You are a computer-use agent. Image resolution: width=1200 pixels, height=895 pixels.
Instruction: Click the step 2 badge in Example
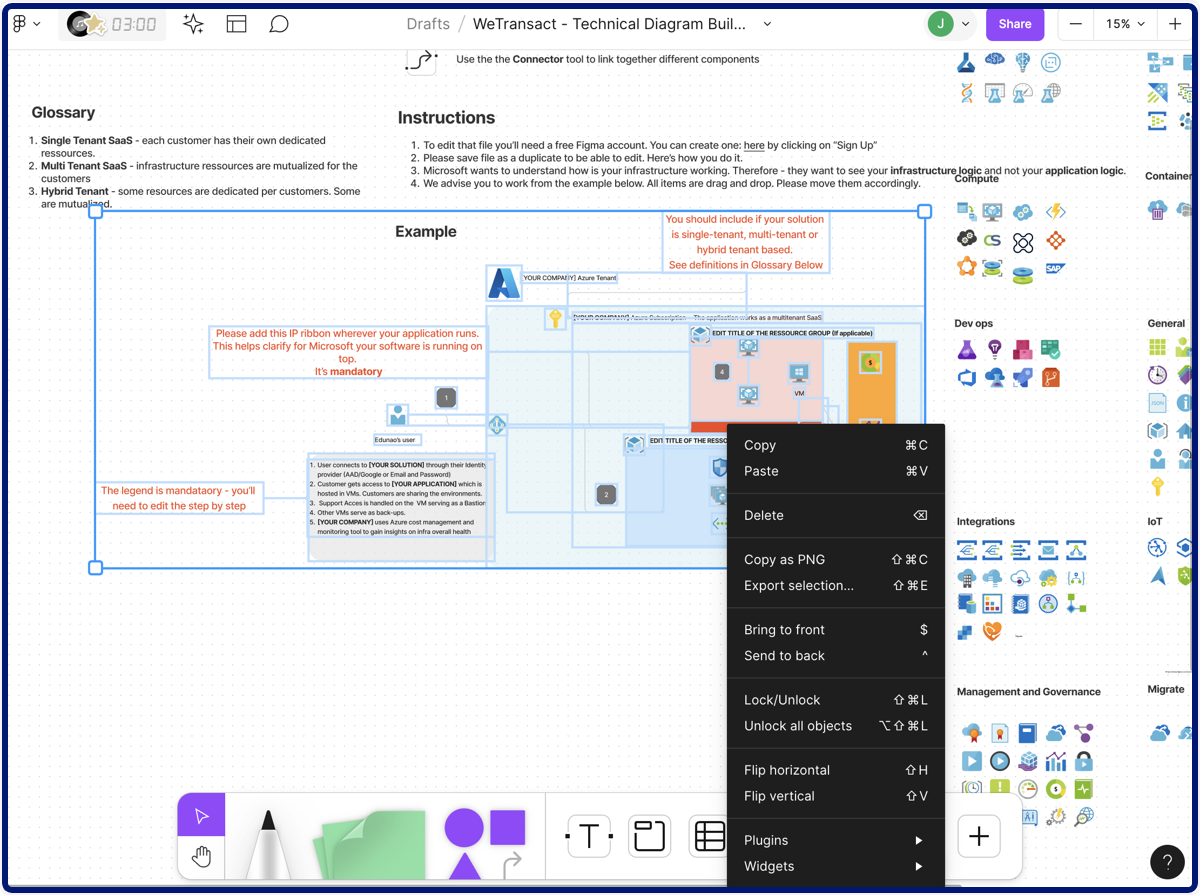pyautogui.click(x=605, y=494)
